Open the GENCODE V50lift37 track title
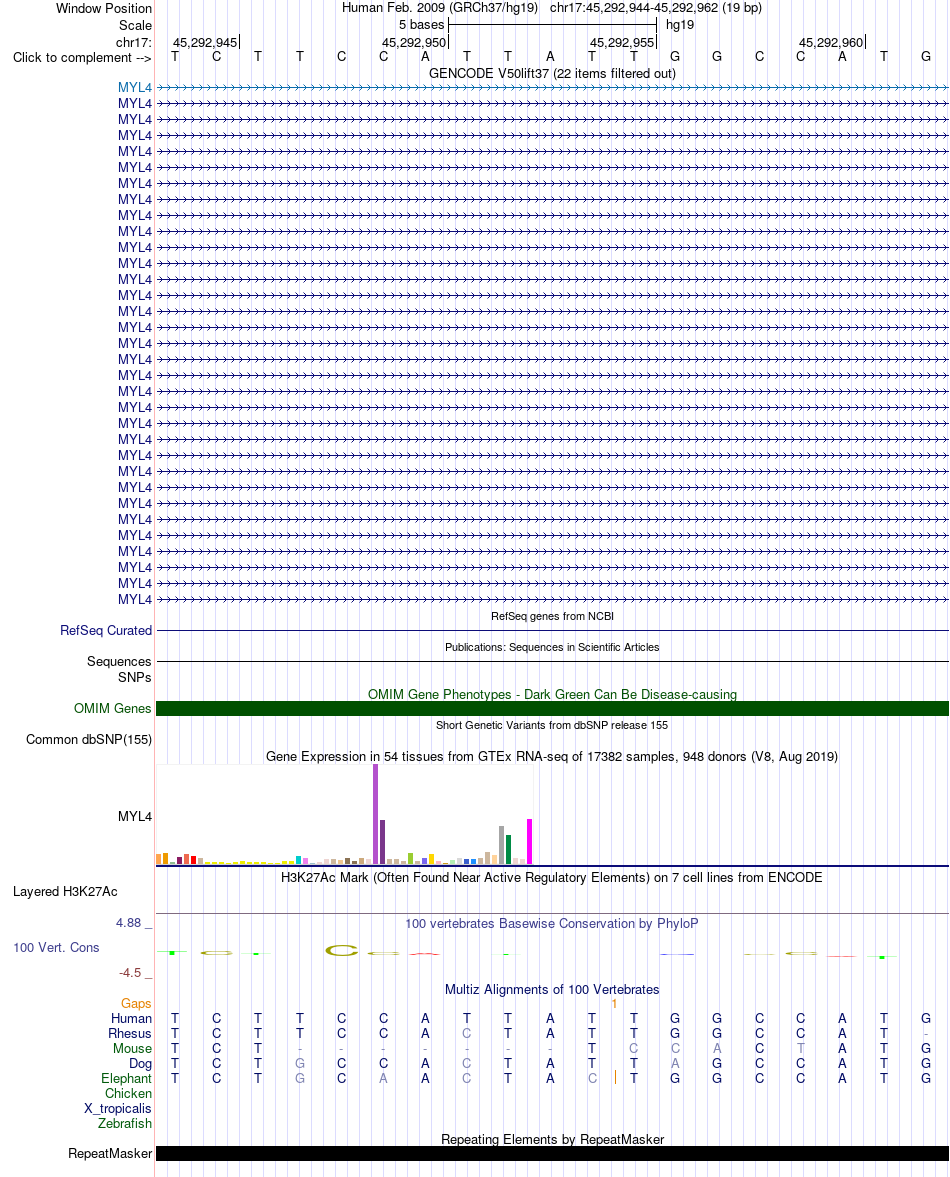This screenshot has height=1177, width=950. (552, 74)
